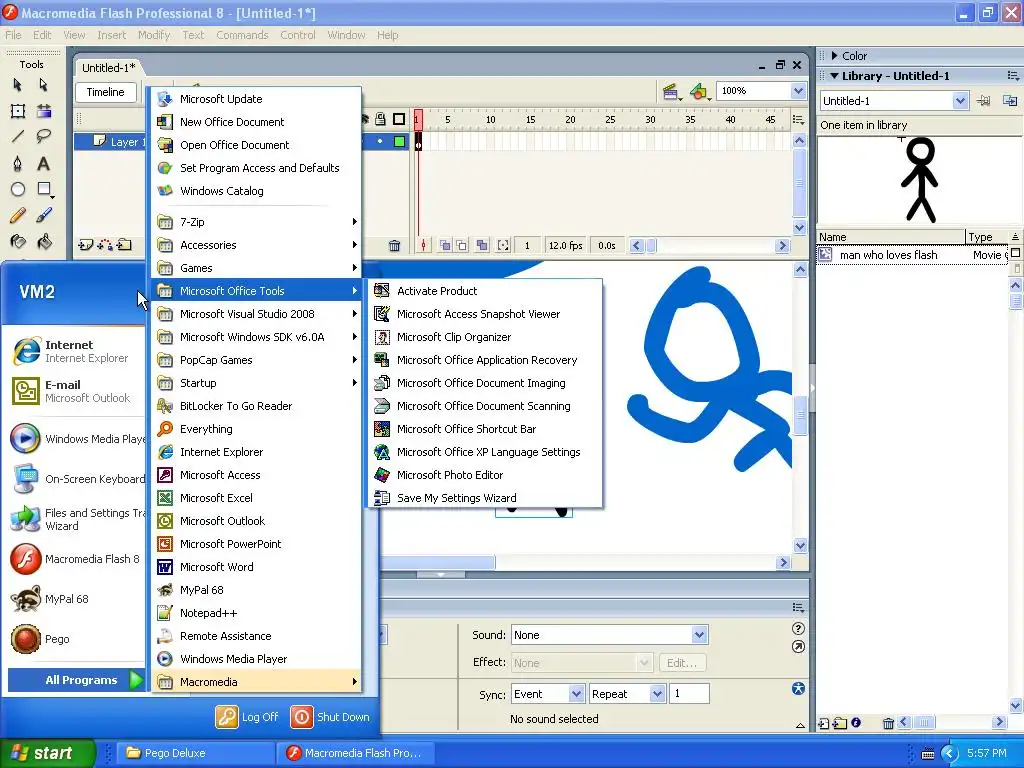Collapse the Library - Untitled-1 panel
The height and width of the screenshot is (768, 1024).
coord(834,76)
